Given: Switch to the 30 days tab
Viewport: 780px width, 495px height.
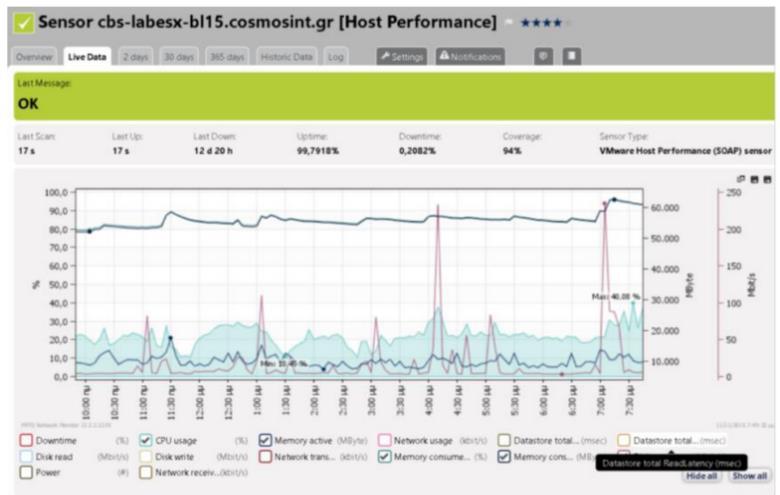Looking at the screenshot, I should [179, 57].
